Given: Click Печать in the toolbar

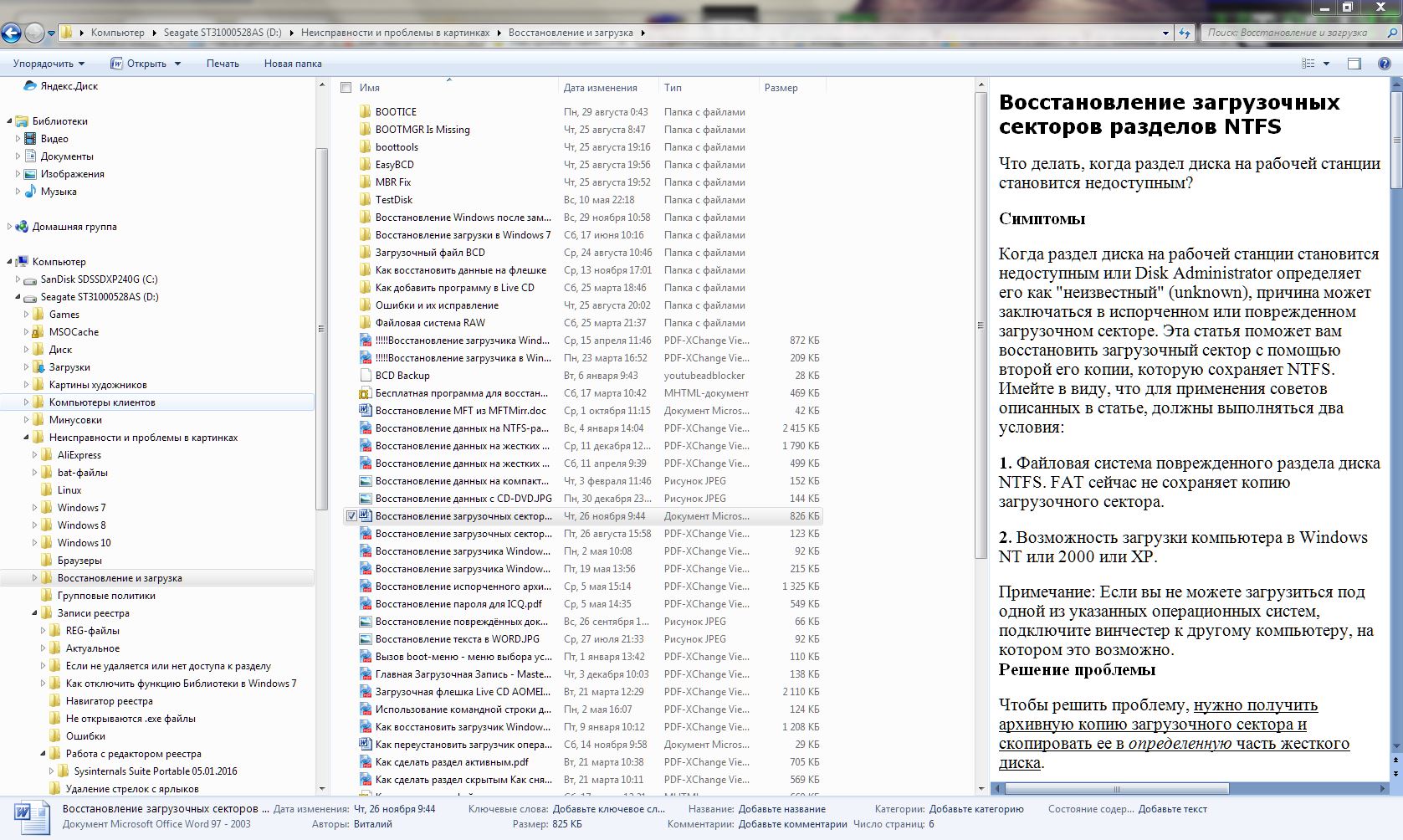Looking at the screenshot, I should click(x=223, y=64).
